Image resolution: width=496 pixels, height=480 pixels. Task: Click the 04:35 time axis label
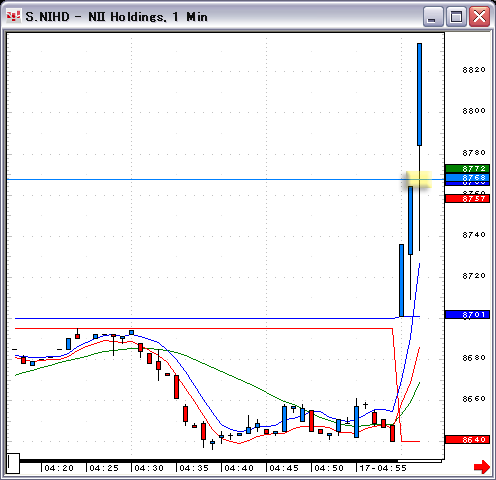pos(194,468)
